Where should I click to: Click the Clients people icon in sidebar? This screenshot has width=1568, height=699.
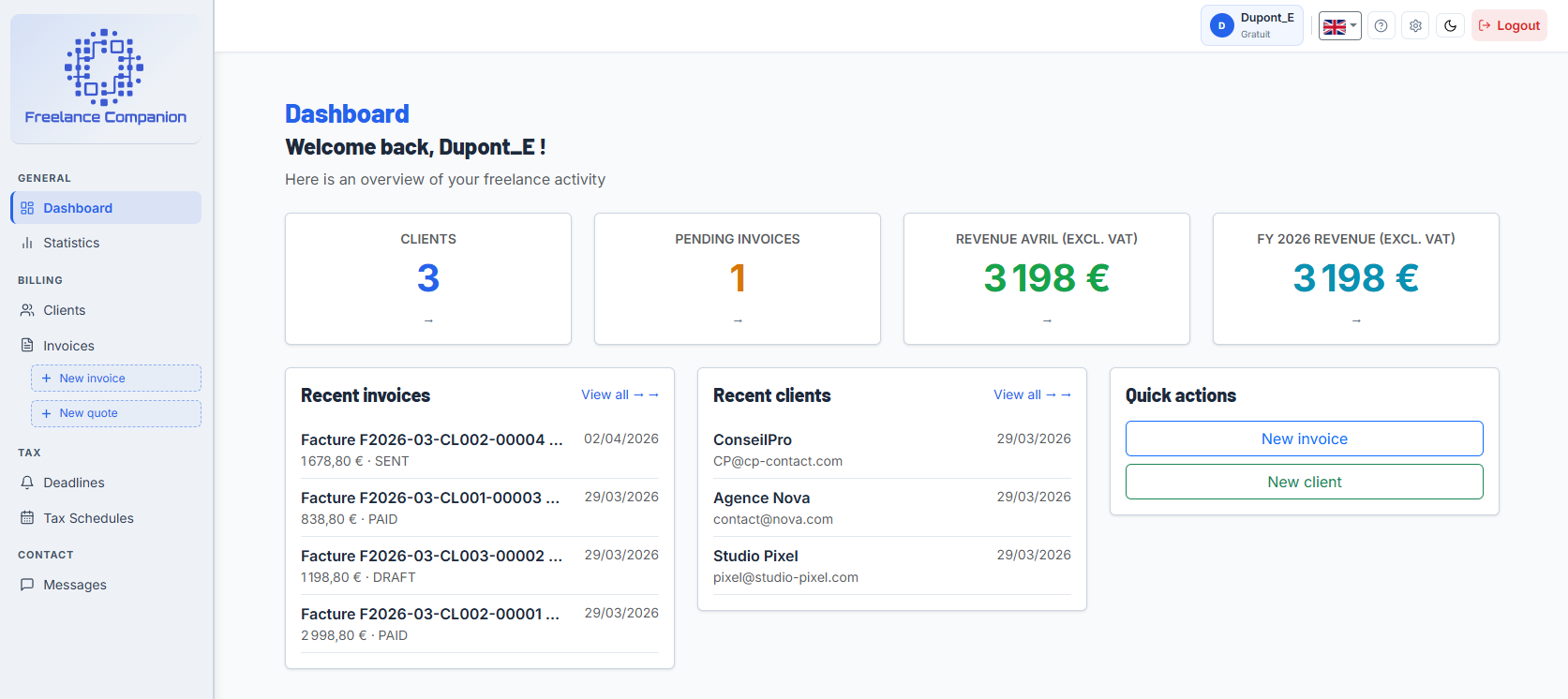(x=27, y=310)
